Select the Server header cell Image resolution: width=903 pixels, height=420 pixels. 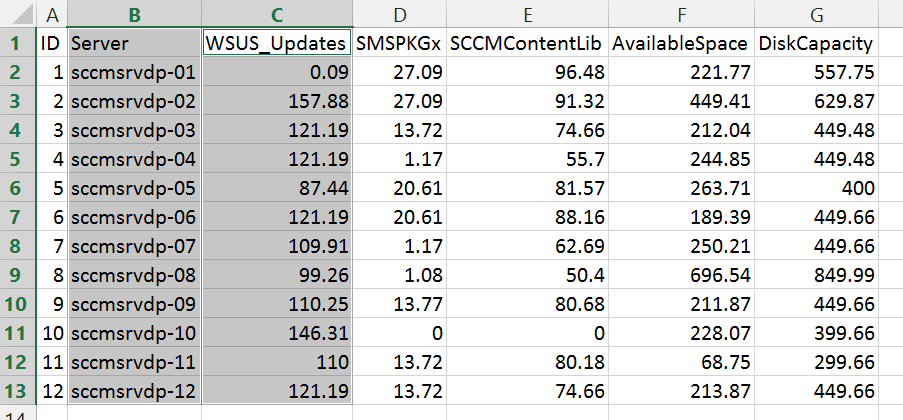(x=134, y=43)
